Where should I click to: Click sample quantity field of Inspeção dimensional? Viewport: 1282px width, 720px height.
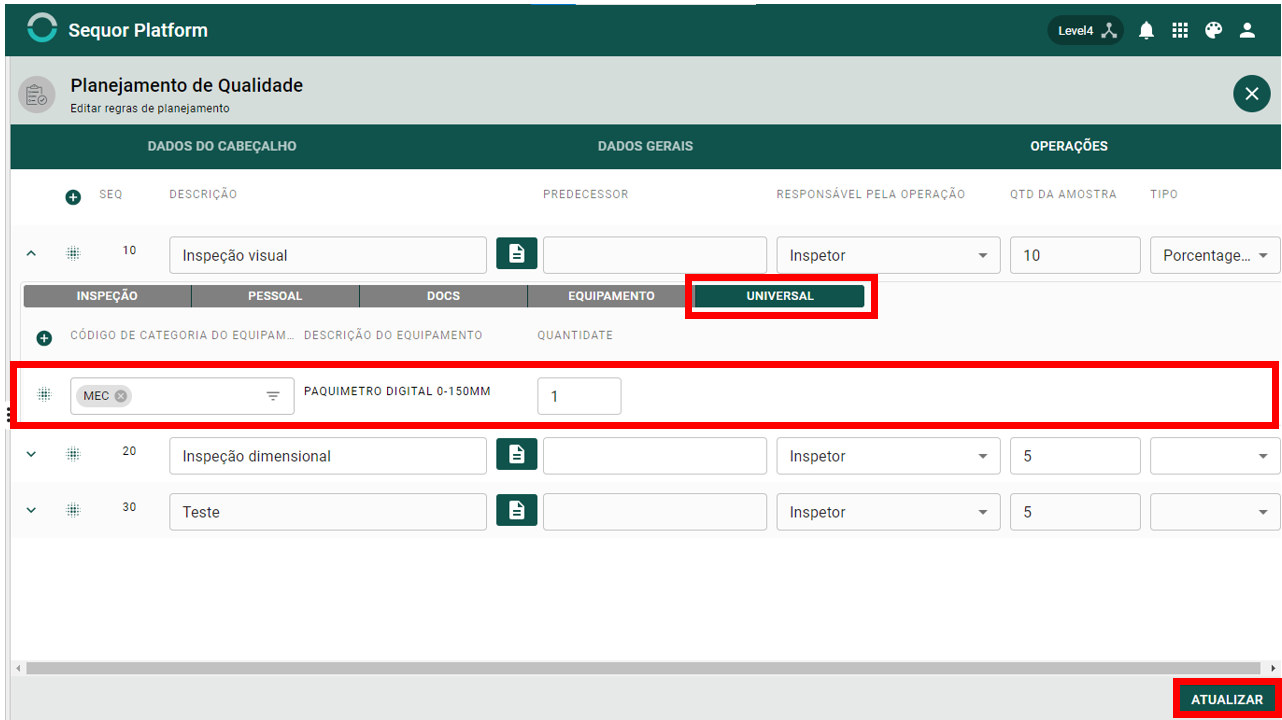click(x=1075, y=456)
